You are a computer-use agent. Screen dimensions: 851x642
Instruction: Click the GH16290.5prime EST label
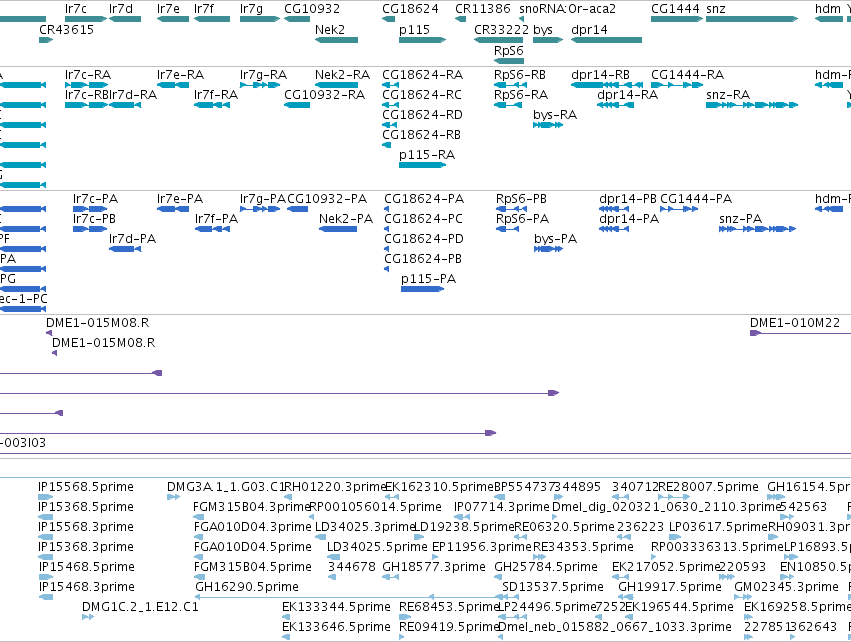[247, 587]
